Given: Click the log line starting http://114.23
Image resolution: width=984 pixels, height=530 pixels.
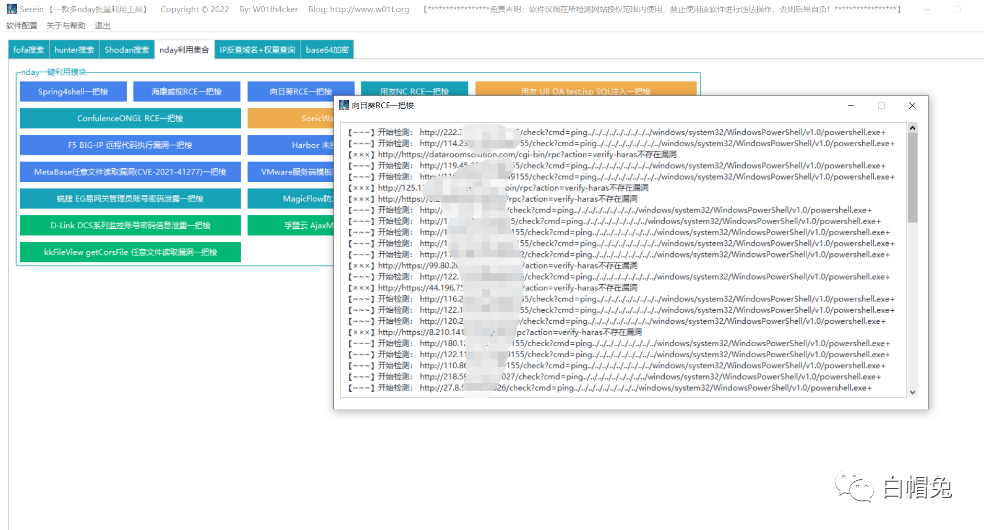Looking at the screenshot, I should coord(621,143).
